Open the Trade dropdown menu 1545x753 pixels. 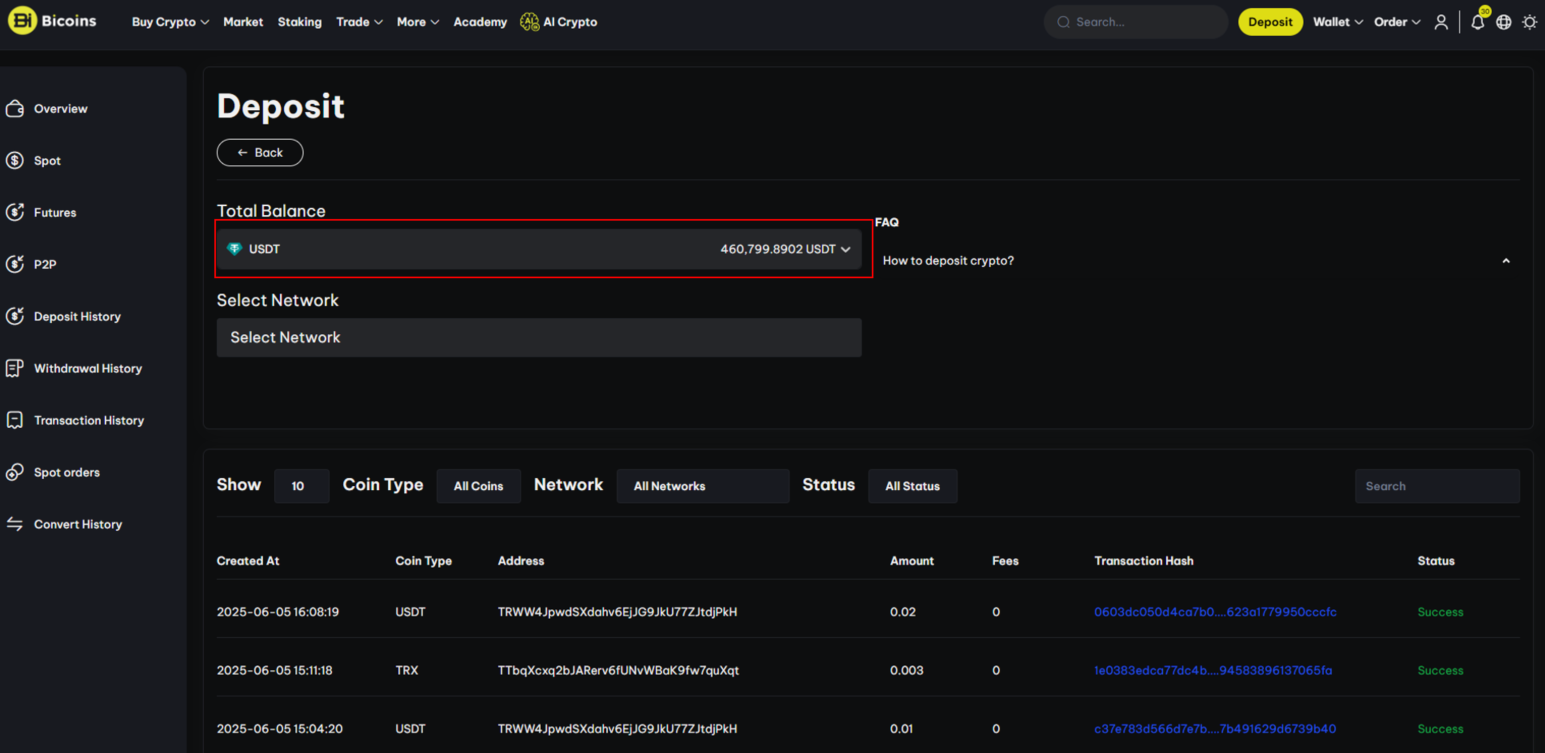360,22
